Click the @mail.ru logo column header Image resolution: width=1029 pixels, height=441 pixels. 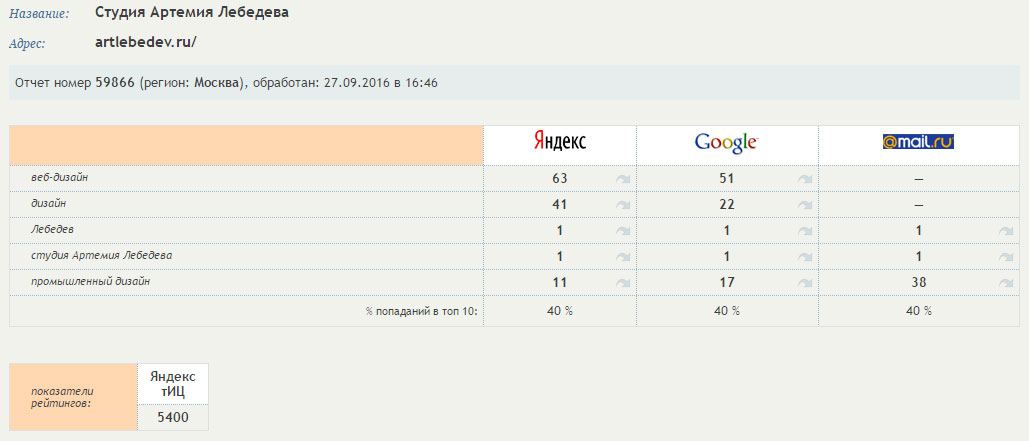click(918, 141)
